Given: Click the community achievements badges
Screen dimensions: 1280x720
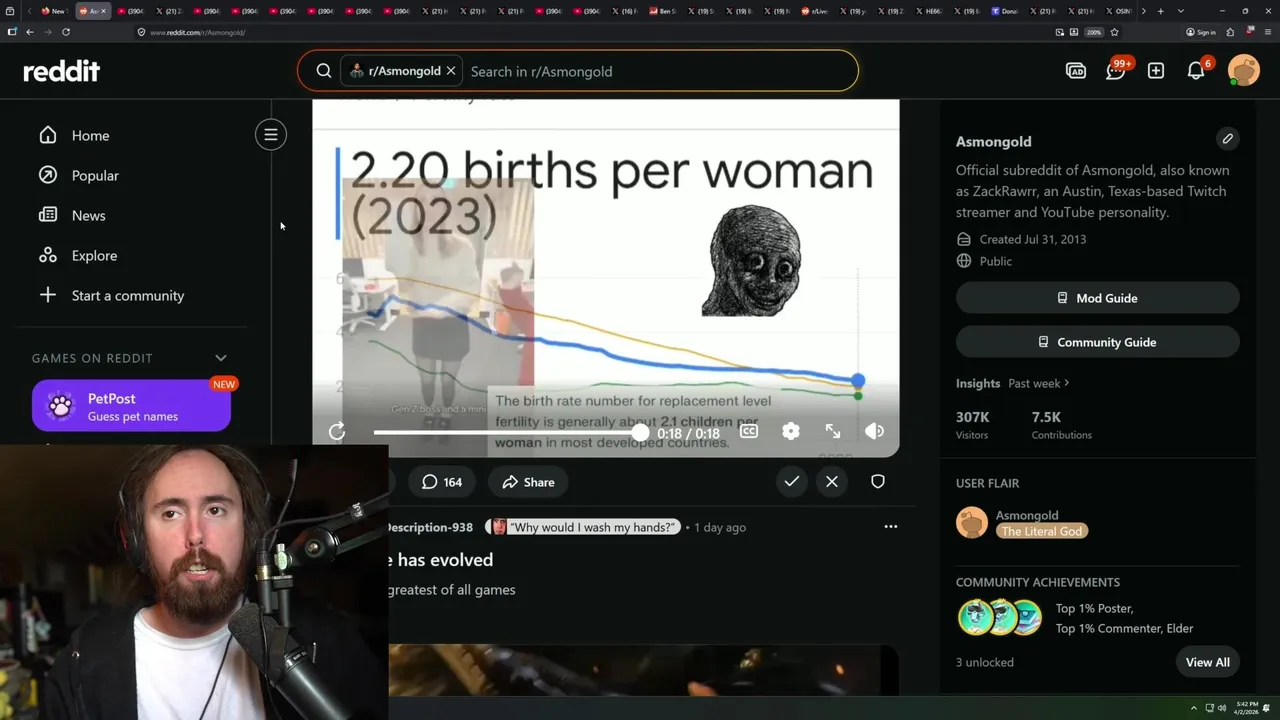Looking at the screenshot, I should pos(1000,618).
